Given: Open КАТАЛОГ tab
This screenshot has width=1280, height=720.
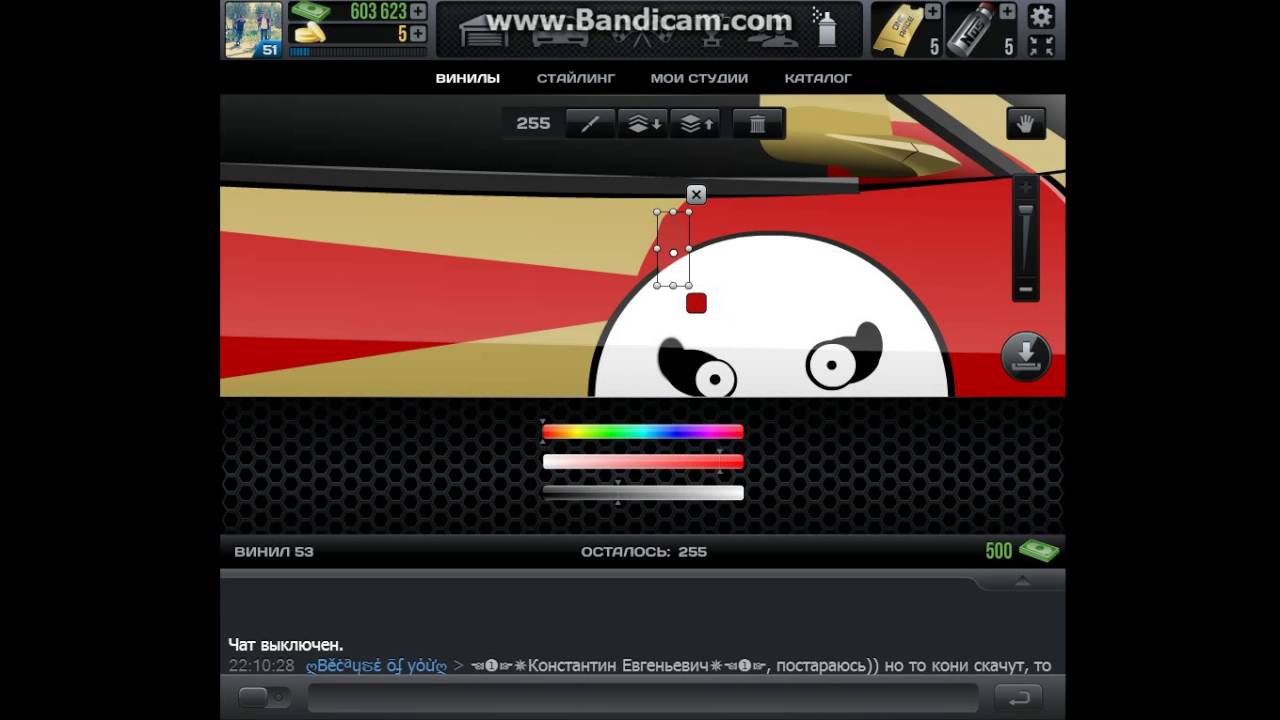Looking at the screenshot, I should click(x=818, y=78).
